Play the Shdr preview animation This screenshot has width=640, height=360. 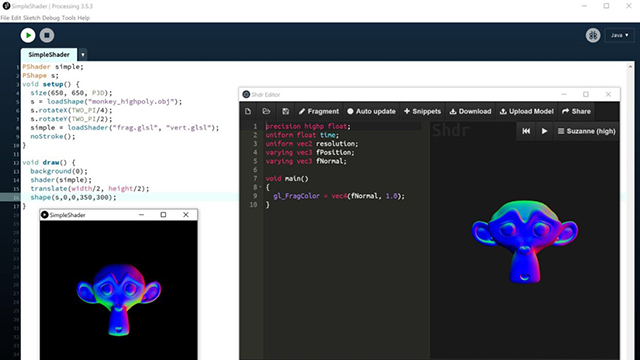pyautogui.click(x=544, y=131)
